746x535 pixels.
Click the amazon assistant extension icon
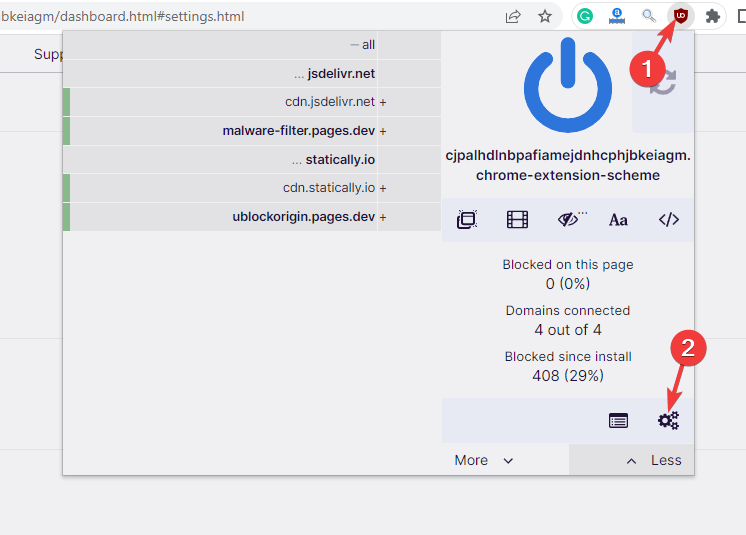[x=617, y=17]
